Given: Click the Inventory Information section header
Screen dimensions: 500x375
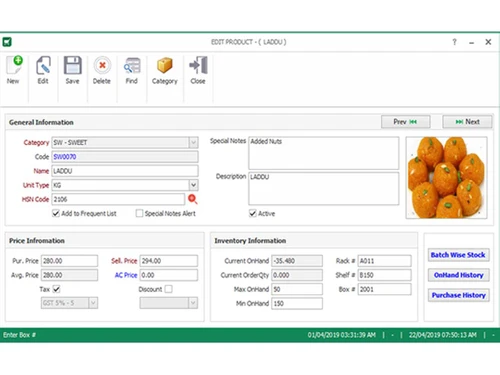Looking at the screenshot, I should tap(250, 241).
